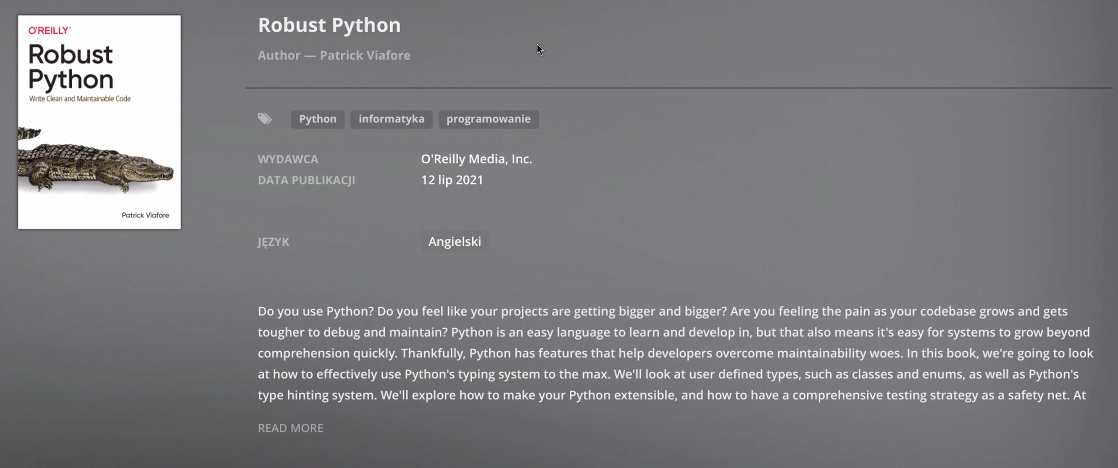1118x468 pixels.
Task: Select the informatyka tag
Action: (x=391, y=119)
